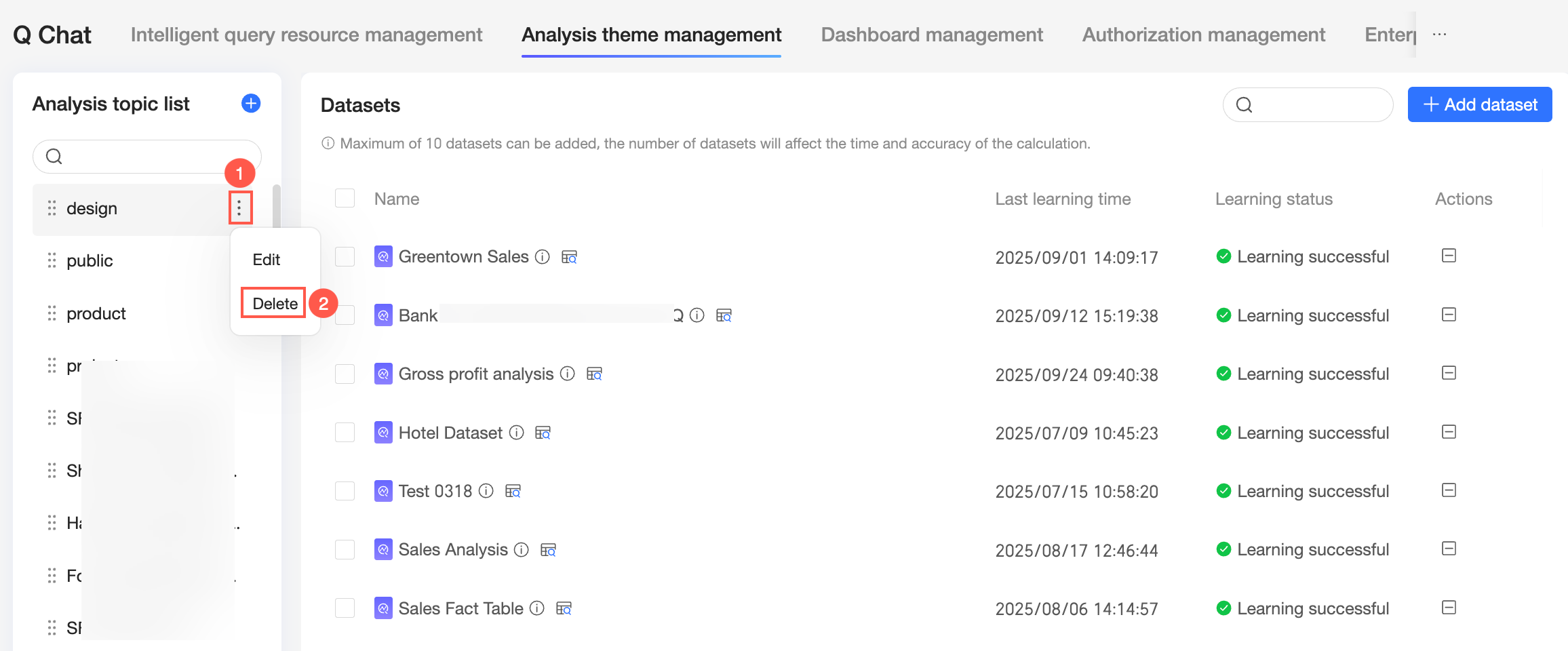1568x651 pixels.
Task: Check the Greentown Sales row checkbox
Action: click(x=345, y=256)
